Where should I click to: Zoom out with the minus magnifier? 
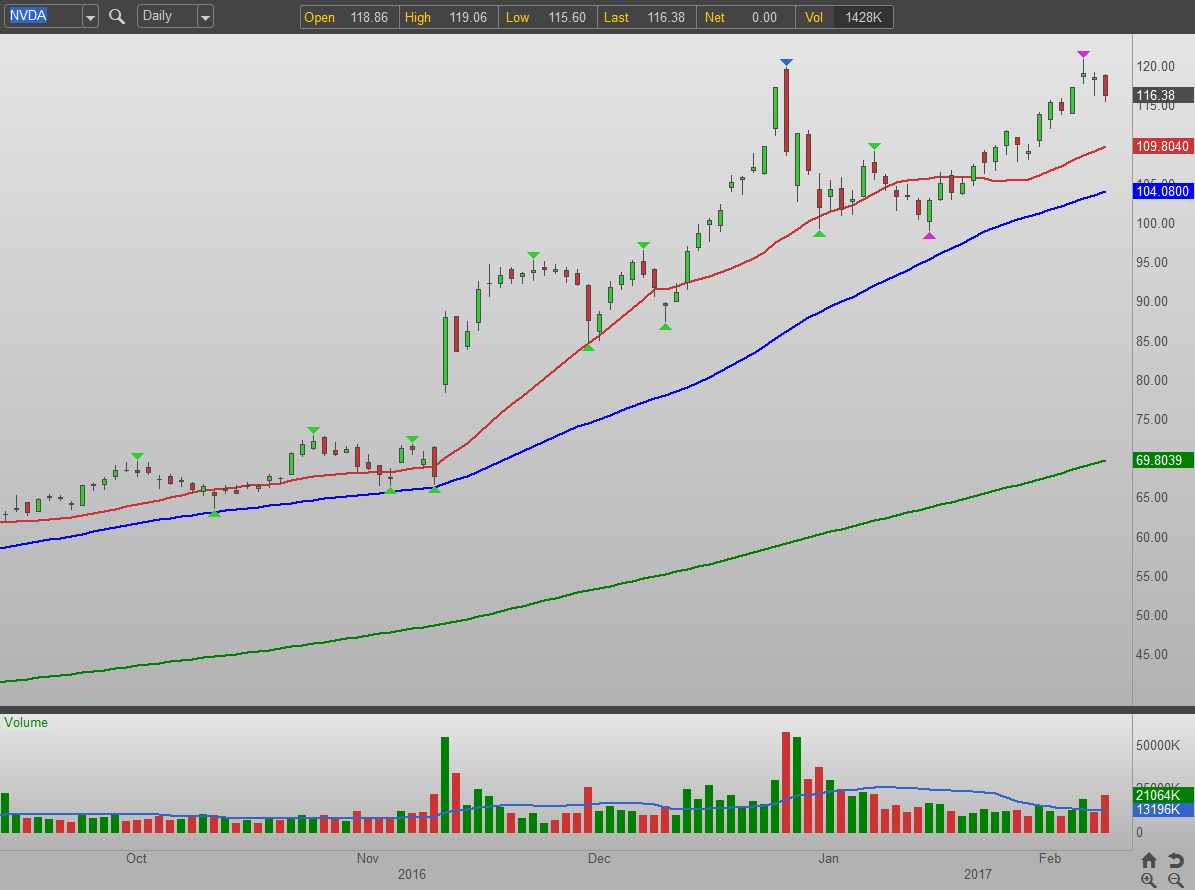(1174, 880)
